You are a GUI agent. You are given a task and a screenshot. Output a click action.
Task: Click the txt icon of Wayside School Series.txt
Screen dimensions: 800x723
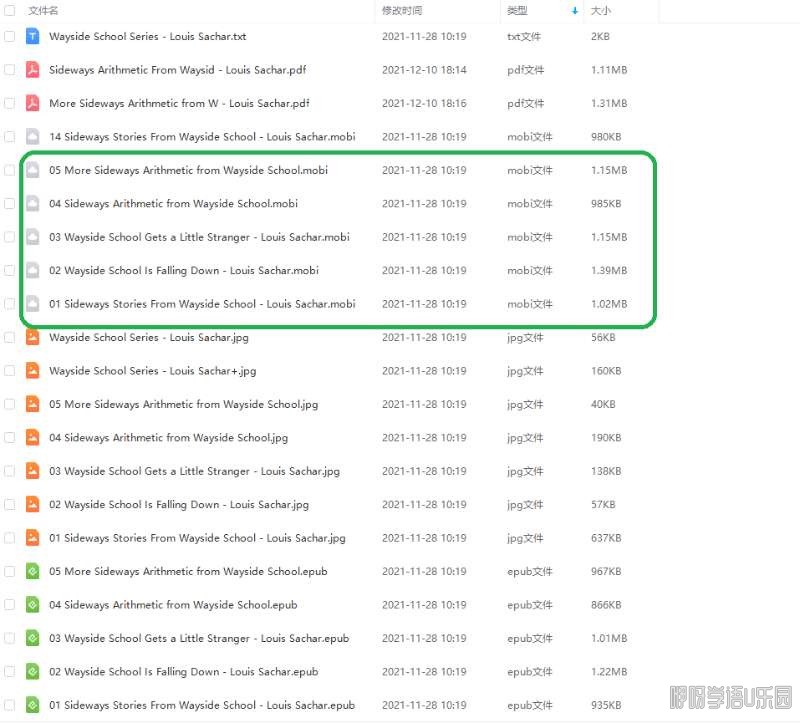pos(33,37)
